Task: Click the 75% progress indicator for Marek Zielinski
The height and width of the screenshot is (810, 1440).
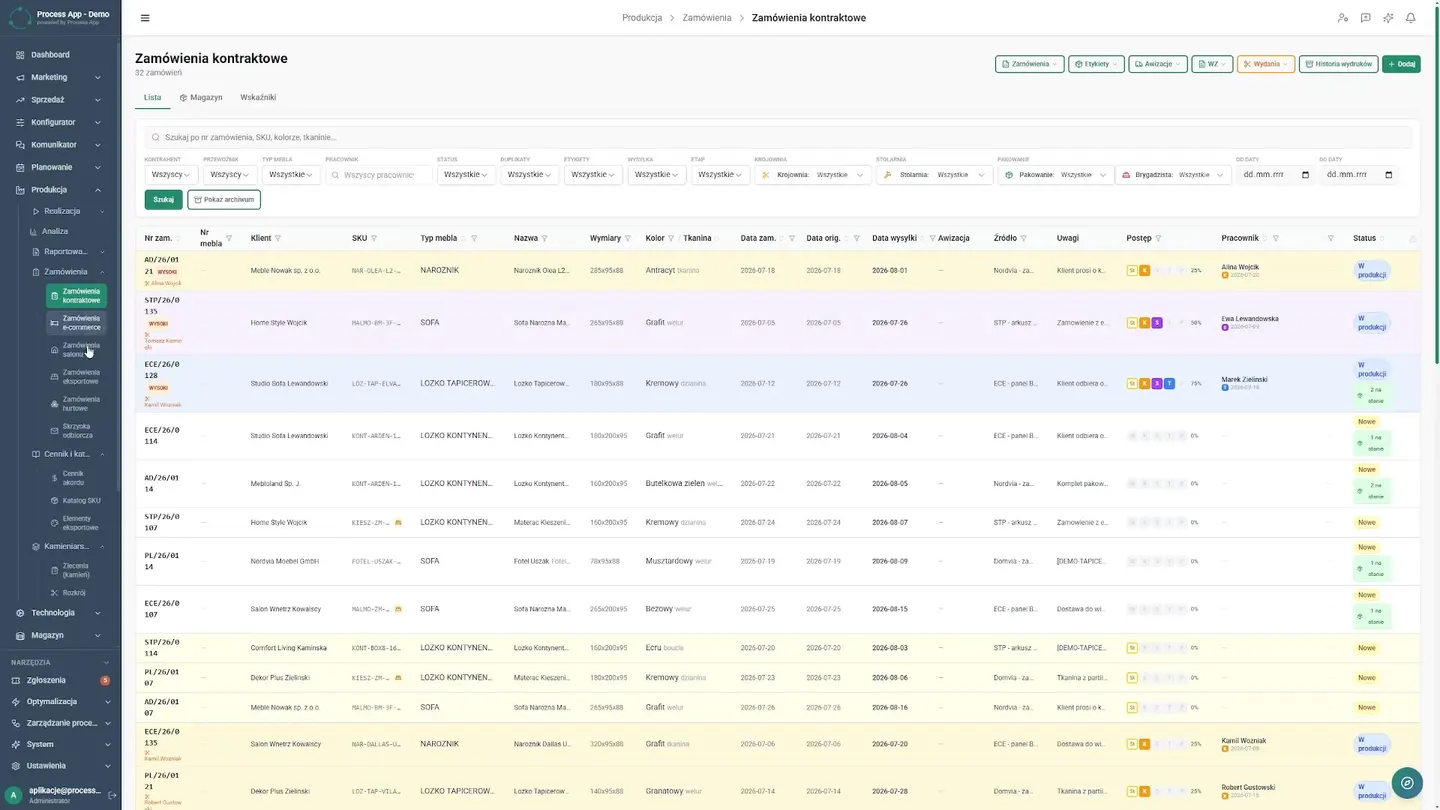Action: pos(1196,384)
